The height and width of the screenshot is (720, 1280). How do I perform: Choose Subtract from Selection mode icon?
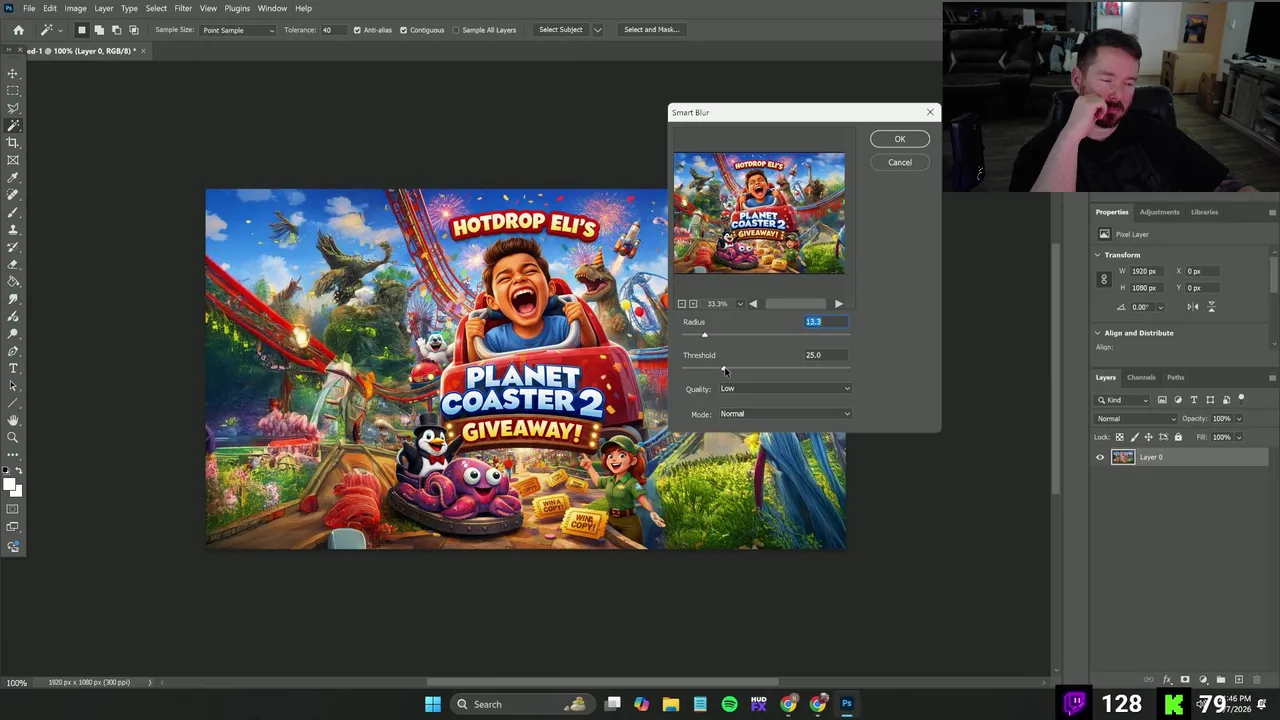coord(116,30)
